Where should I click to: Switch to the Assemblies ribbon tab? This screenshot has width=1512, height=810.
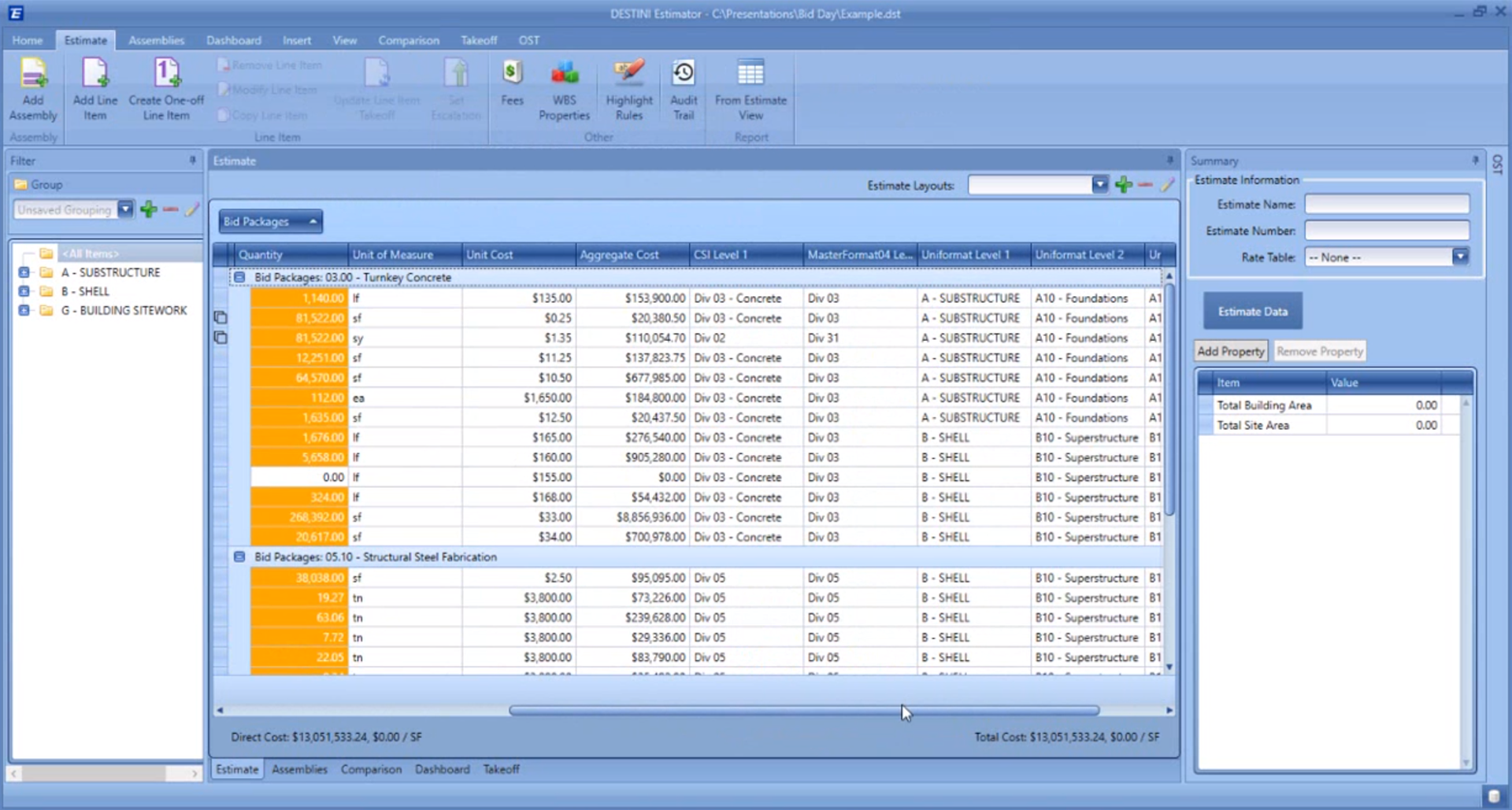pyautogui.click(x=156, y=40)
